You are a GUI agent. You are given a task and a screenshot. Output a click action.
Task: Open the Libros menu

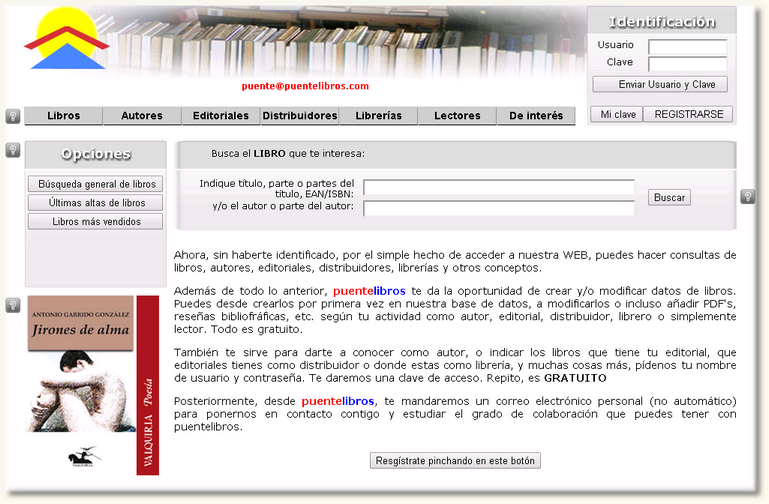64,116
